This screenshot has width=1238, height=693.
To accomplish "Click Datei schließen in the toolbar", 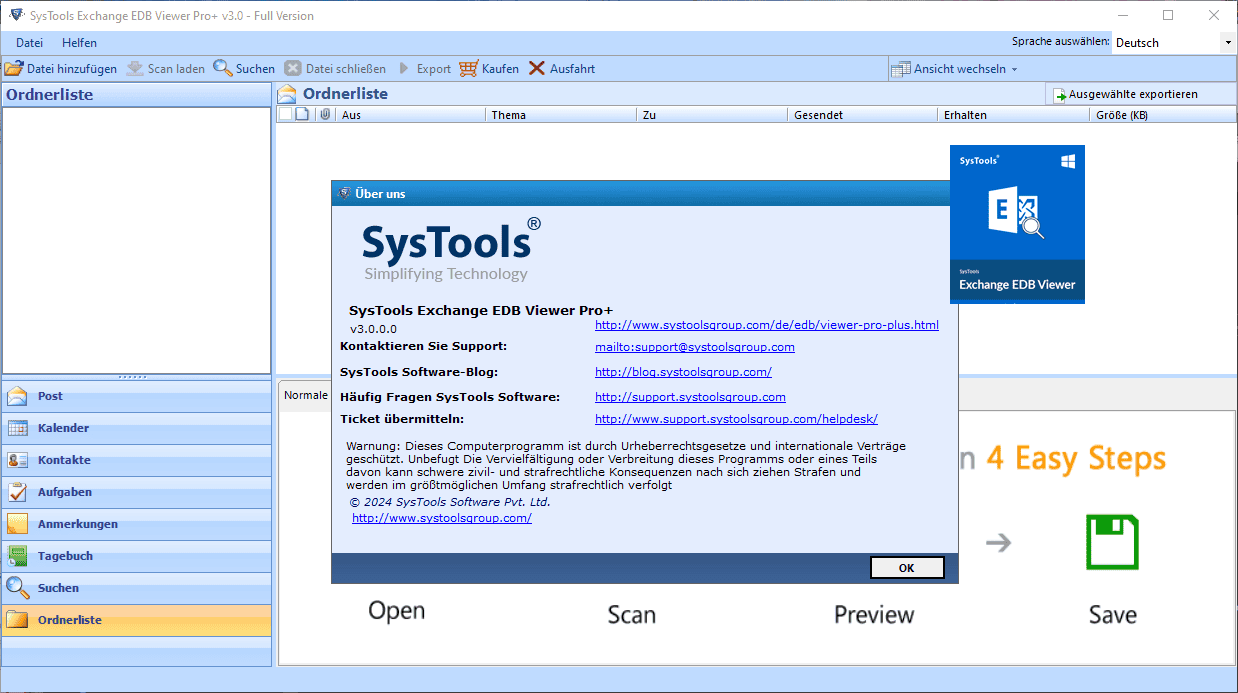I will [x=335, y=69].
